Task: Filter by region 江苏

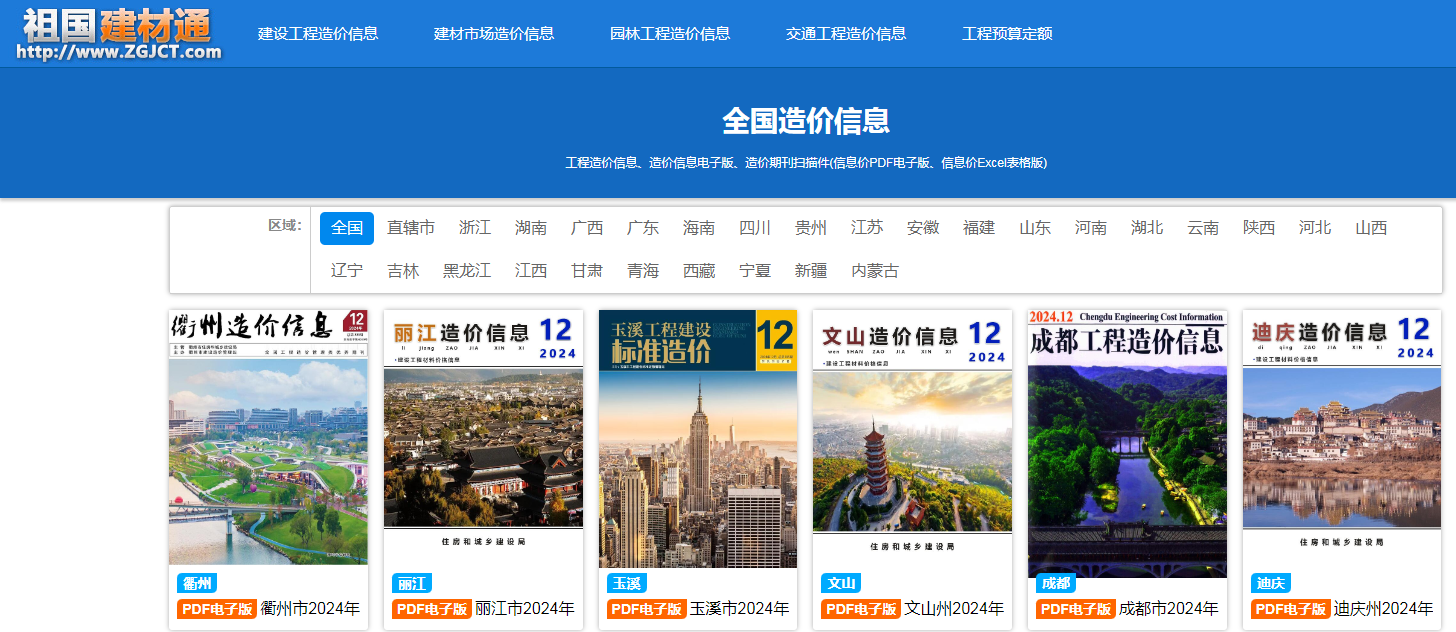Action: (x=867, y=228)
